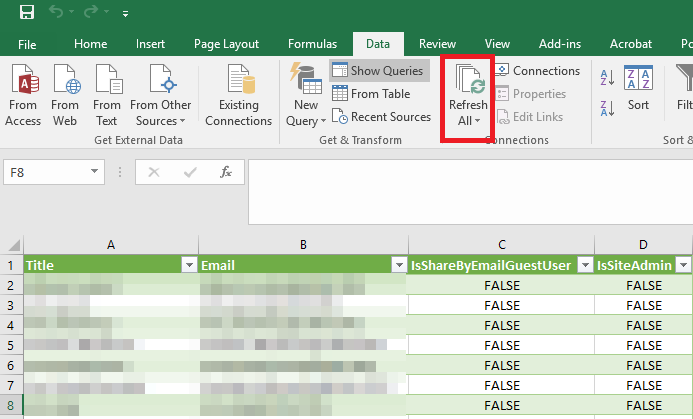Select column C header
Screen dimensions: 693x419
500,244
